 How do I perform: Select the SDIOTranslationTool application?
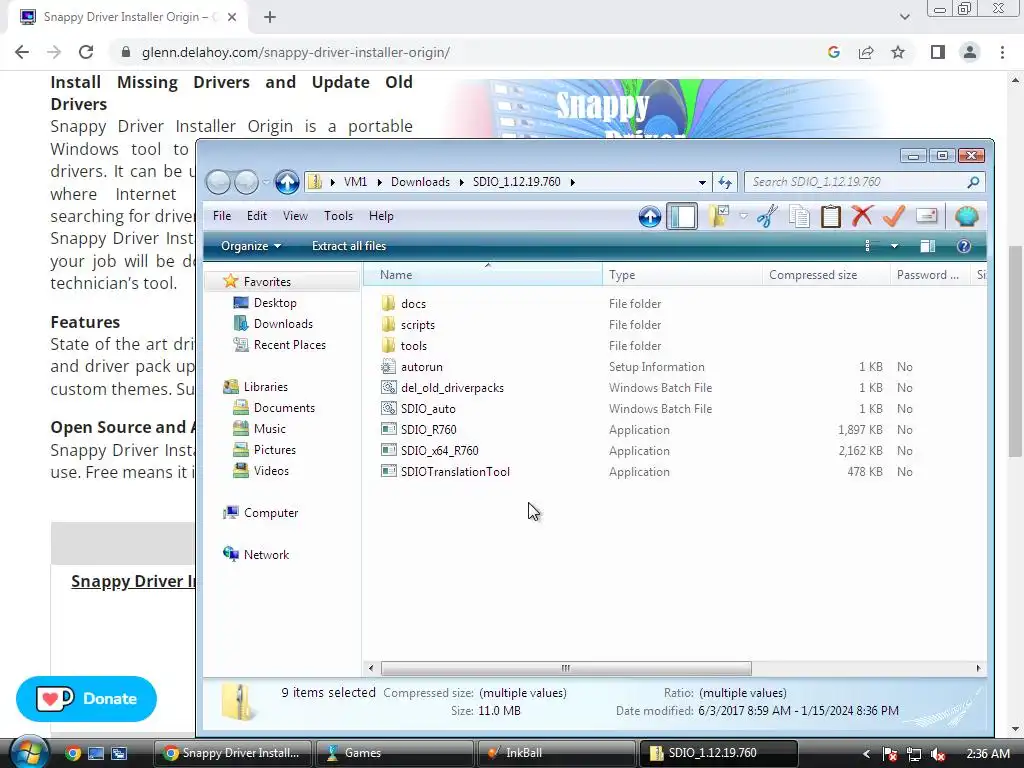click(455, 472)
